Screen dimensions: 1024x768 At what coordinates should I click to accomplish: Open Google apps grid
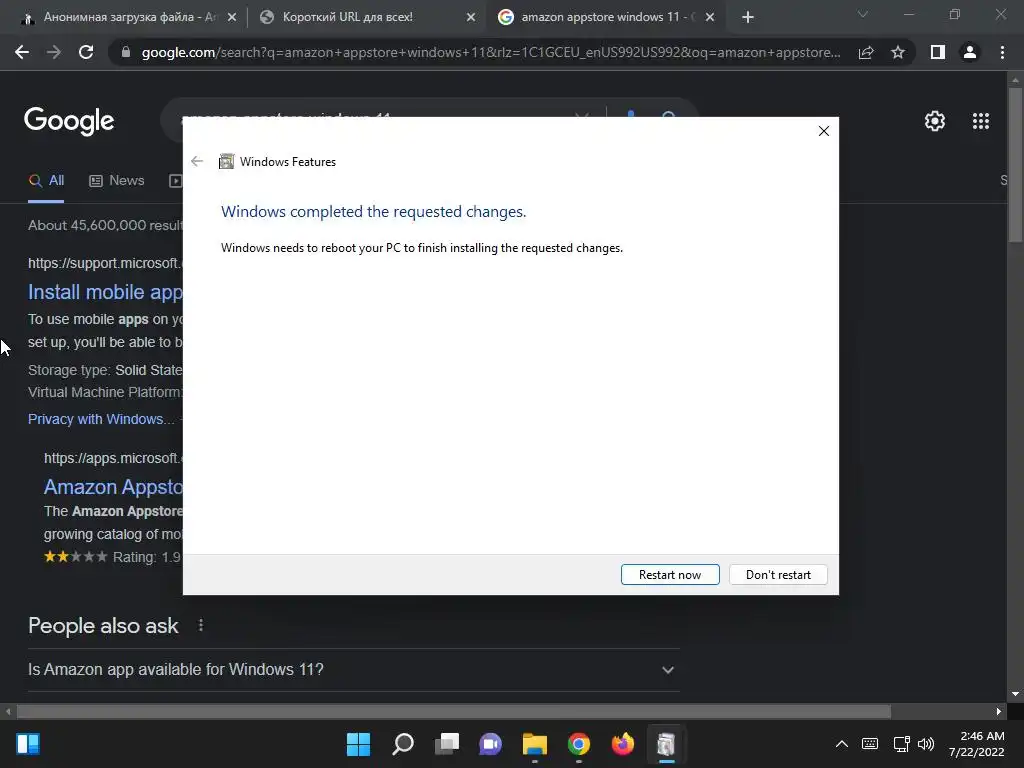[x=981, y=121]
